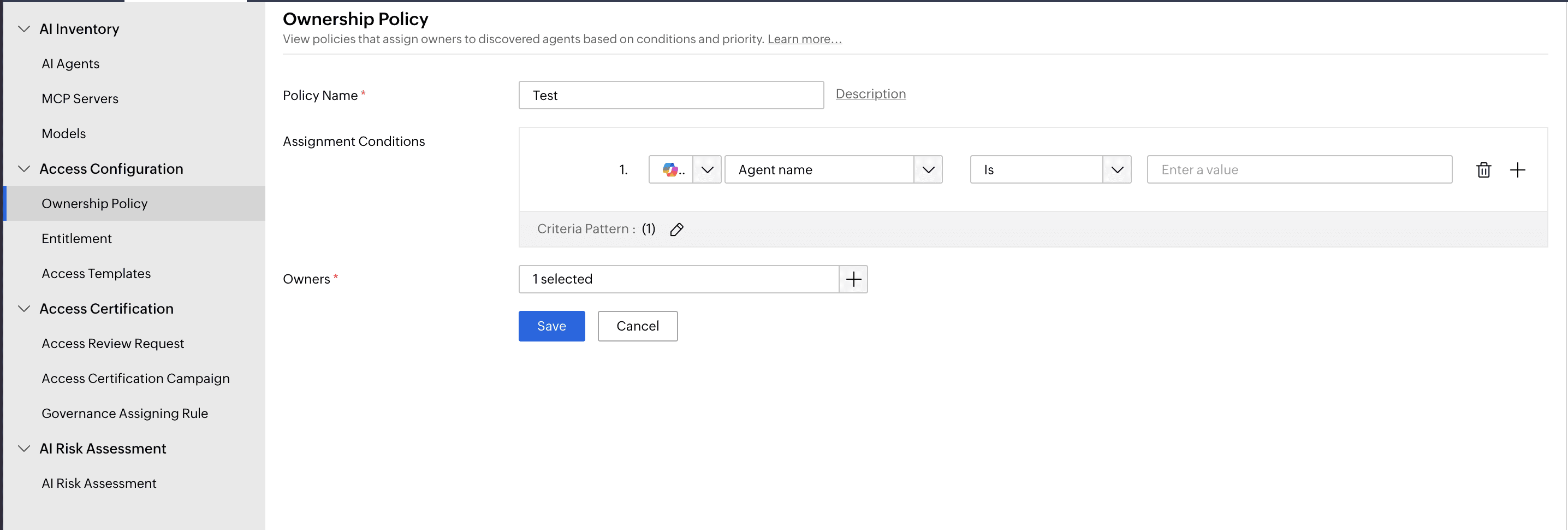Viewport: 1568px width, 530px height.
Task: Open the agent type dropdown arrow
Action: 706,170
